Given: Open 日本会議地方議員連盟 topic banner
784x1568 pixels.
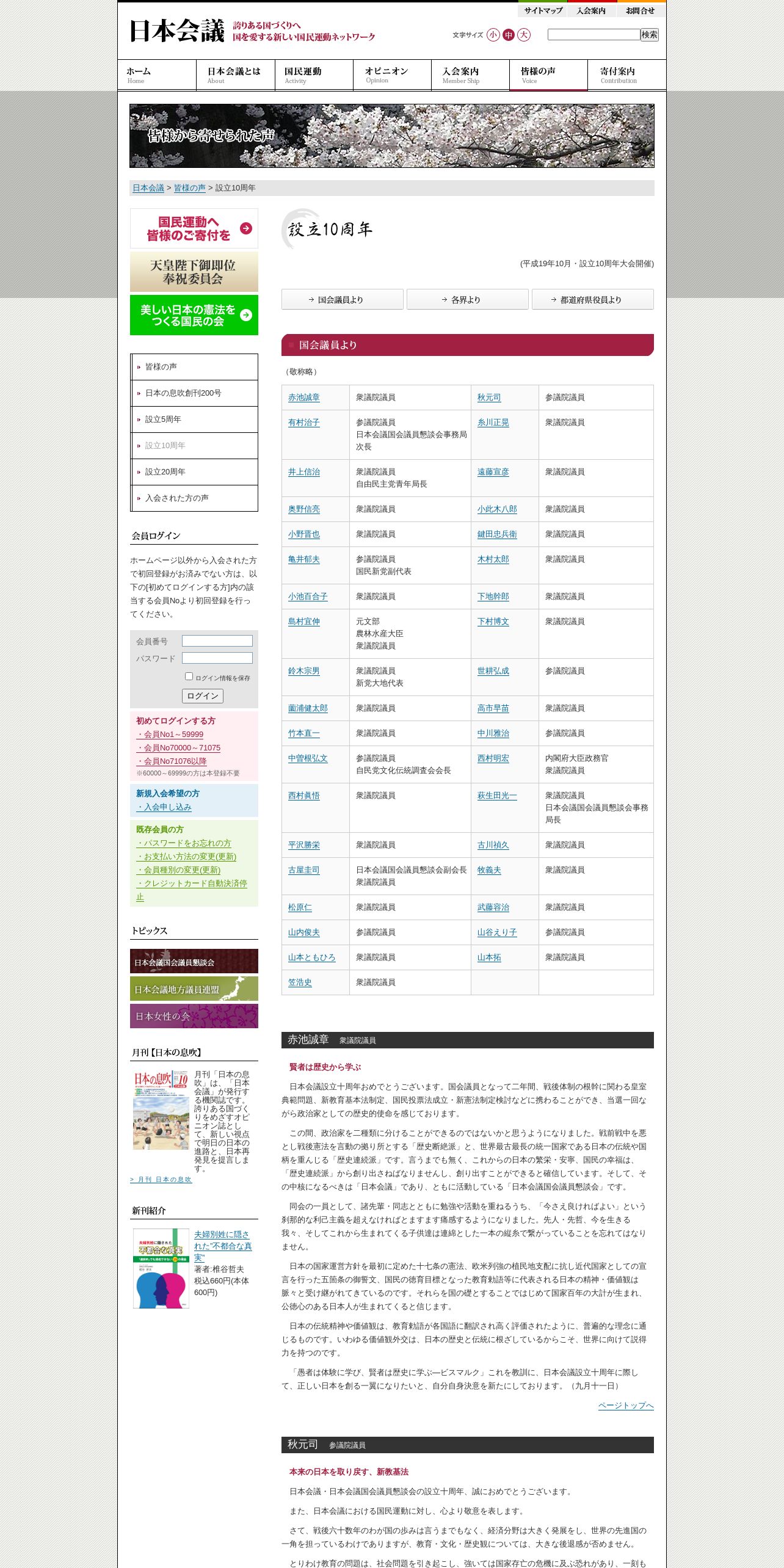Looking at the screenshot, I should (194, 989).
